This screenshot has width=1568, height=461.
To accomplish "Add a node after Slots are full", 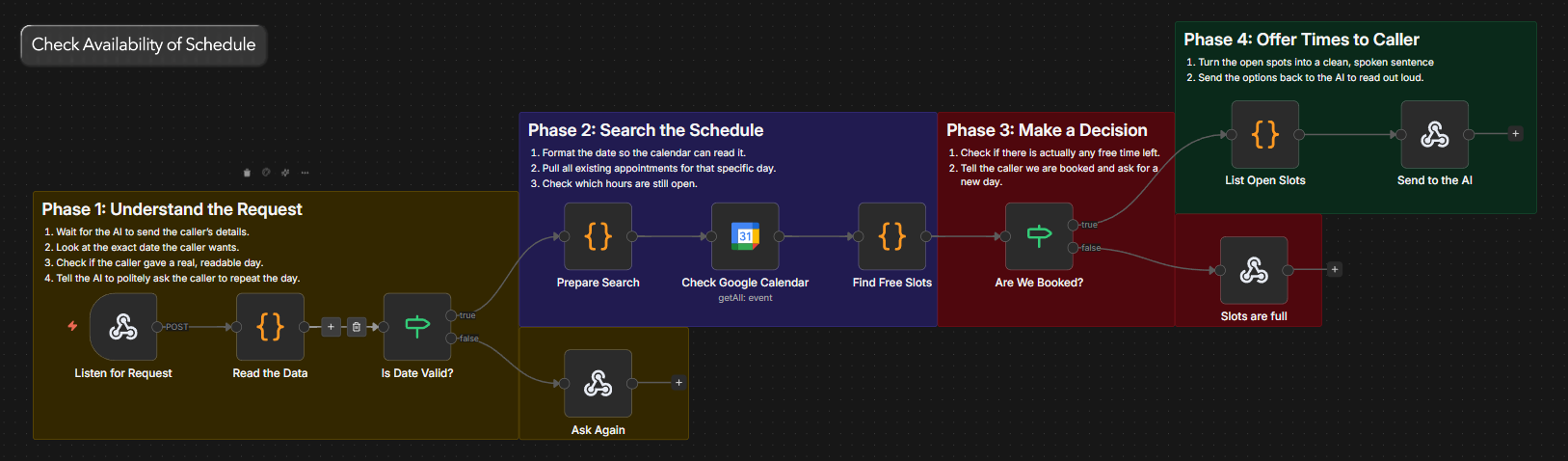I will [1334, 270].
